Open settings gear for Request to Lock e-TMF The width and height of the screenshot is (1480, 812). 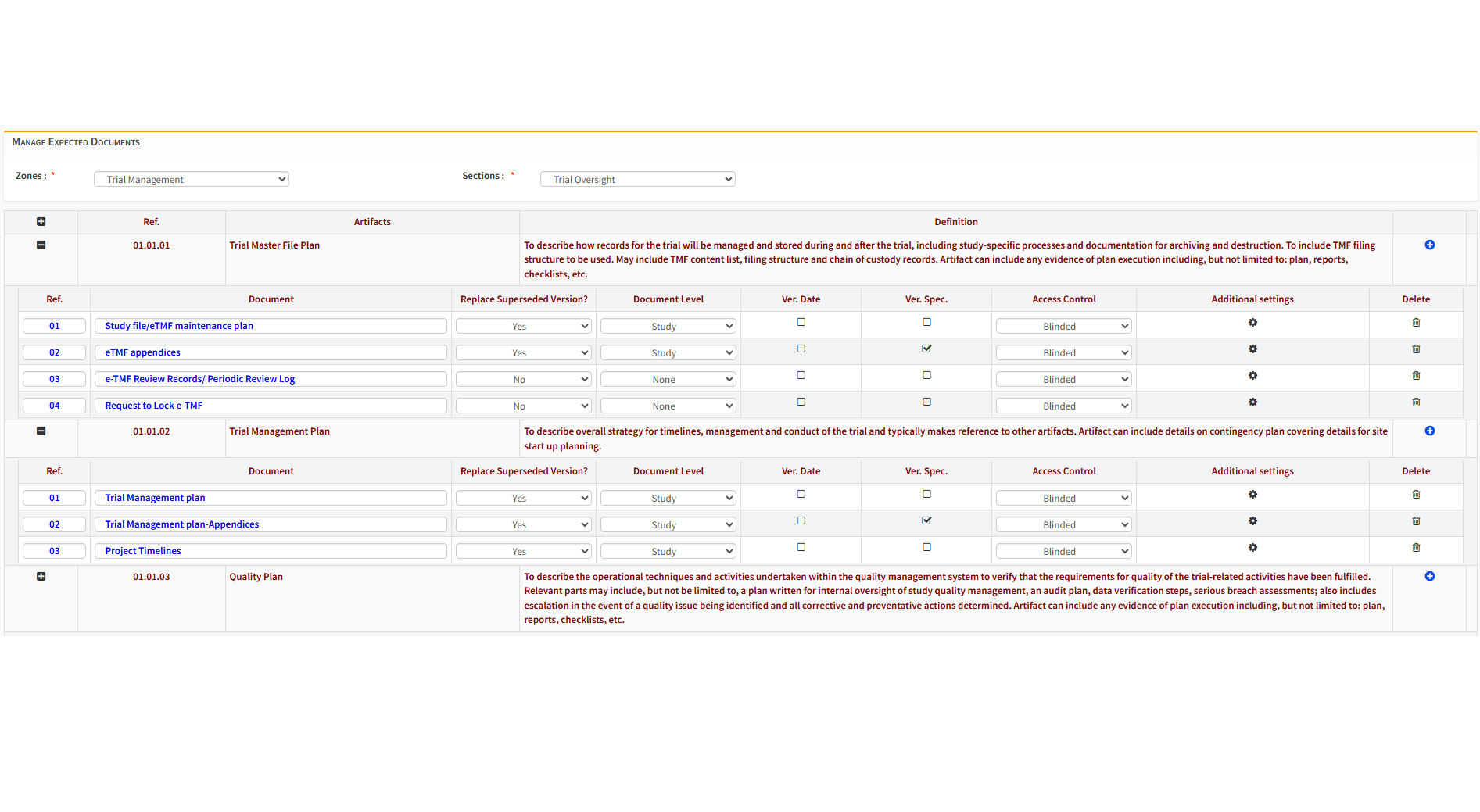tap(1252, 402)
